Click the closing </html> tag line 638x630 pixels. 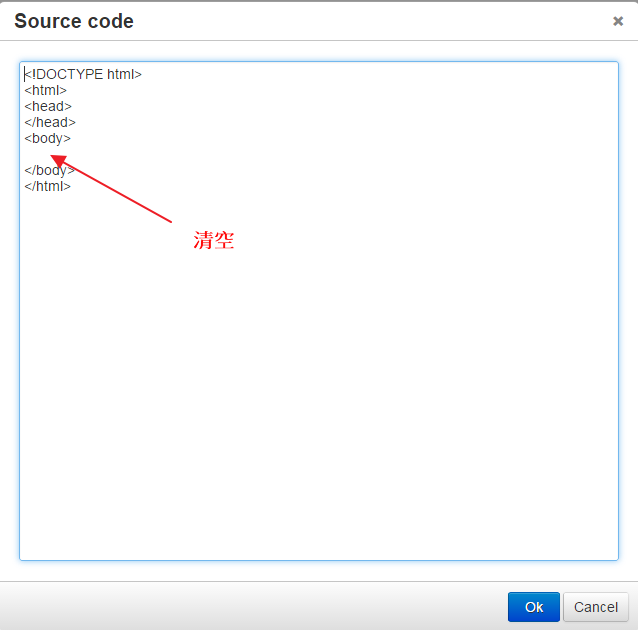[x=47, y=186]
